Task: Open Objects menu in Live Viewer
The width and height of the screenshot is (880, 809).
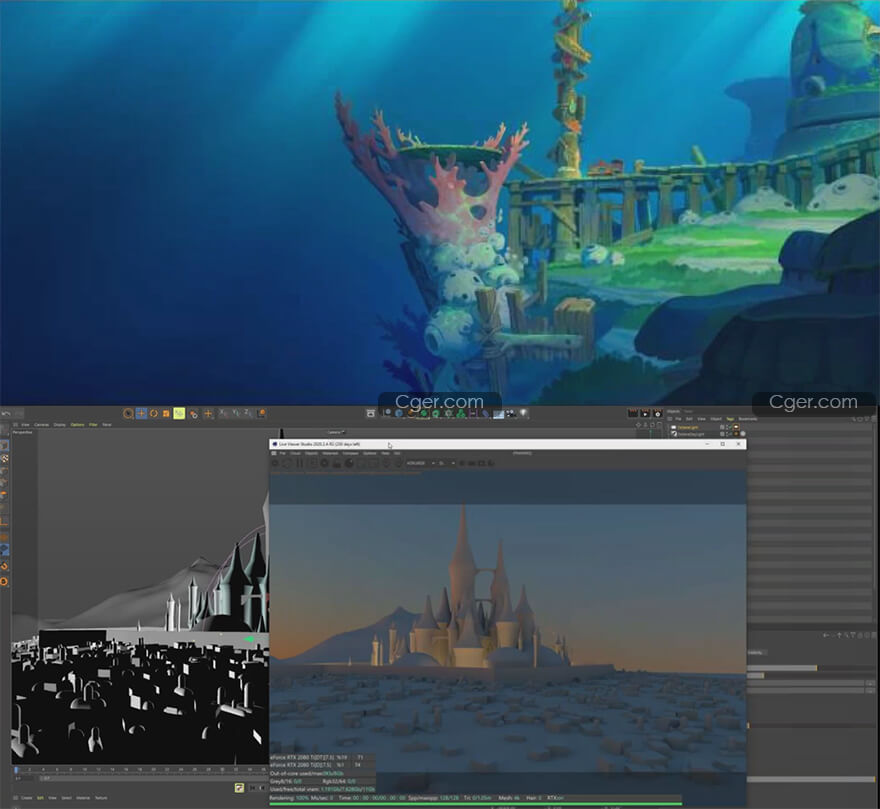Action: 311,453
